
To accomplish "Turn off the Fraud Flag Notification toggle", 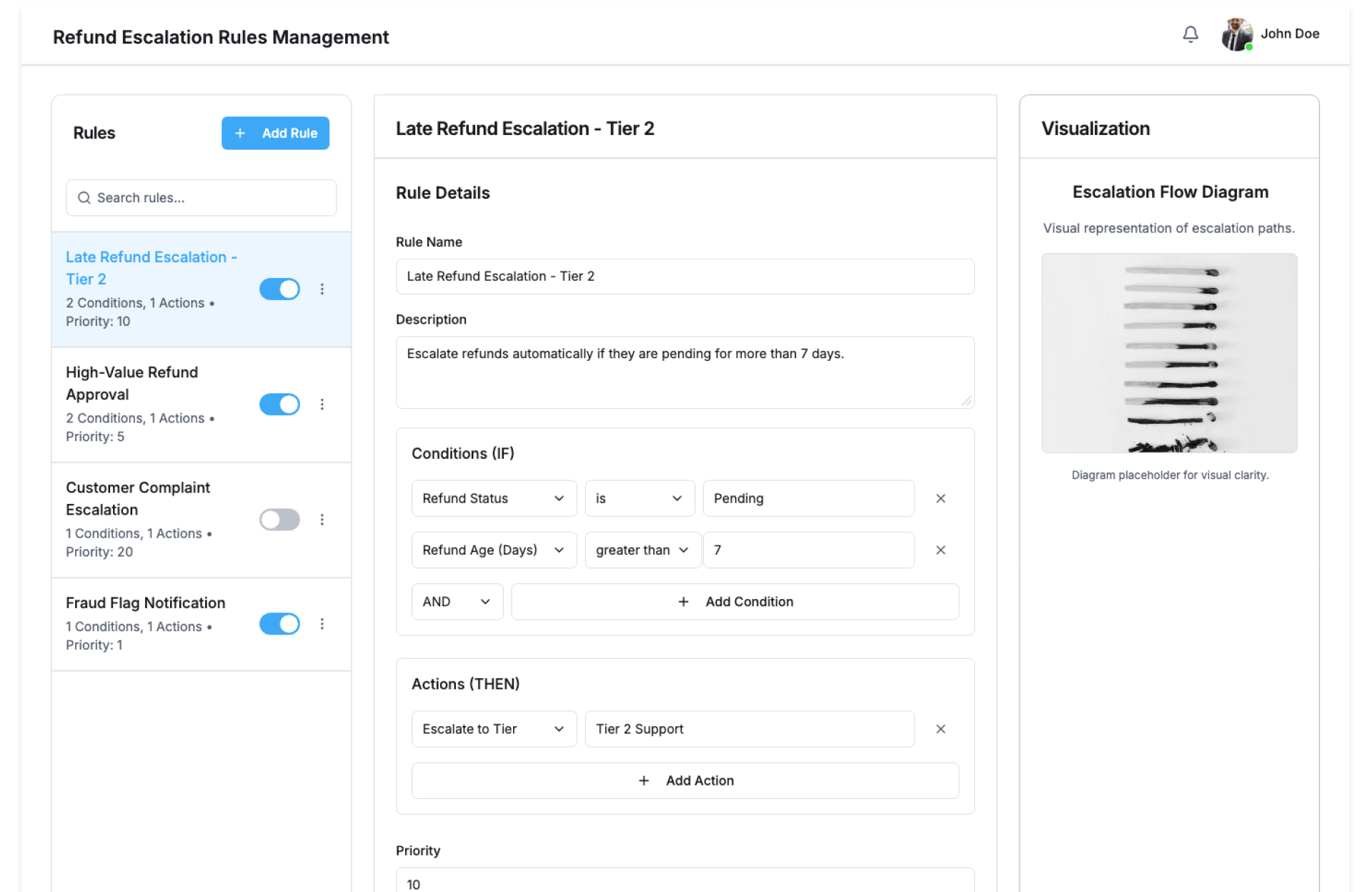I will click(x=279, y=624).
